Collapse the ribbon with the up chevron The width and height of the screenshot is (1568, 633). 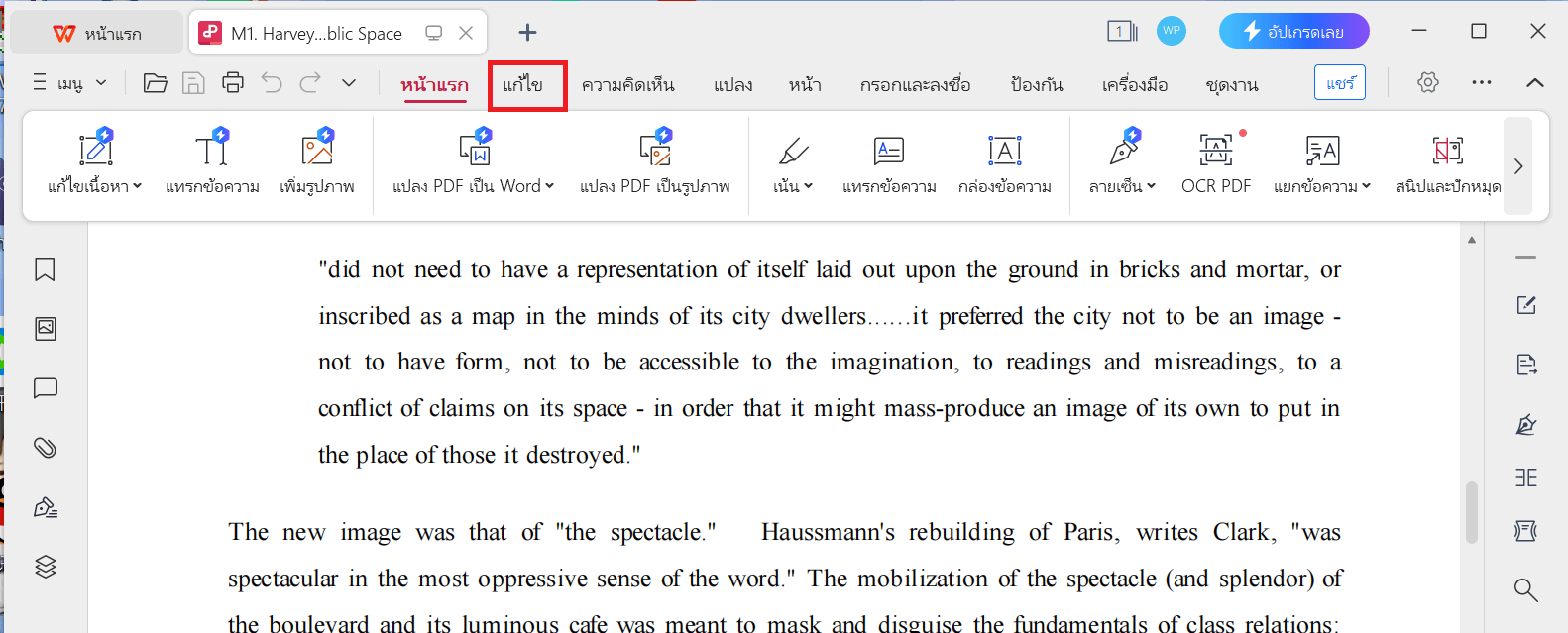pyautogui.click(x=1534, y=83)
